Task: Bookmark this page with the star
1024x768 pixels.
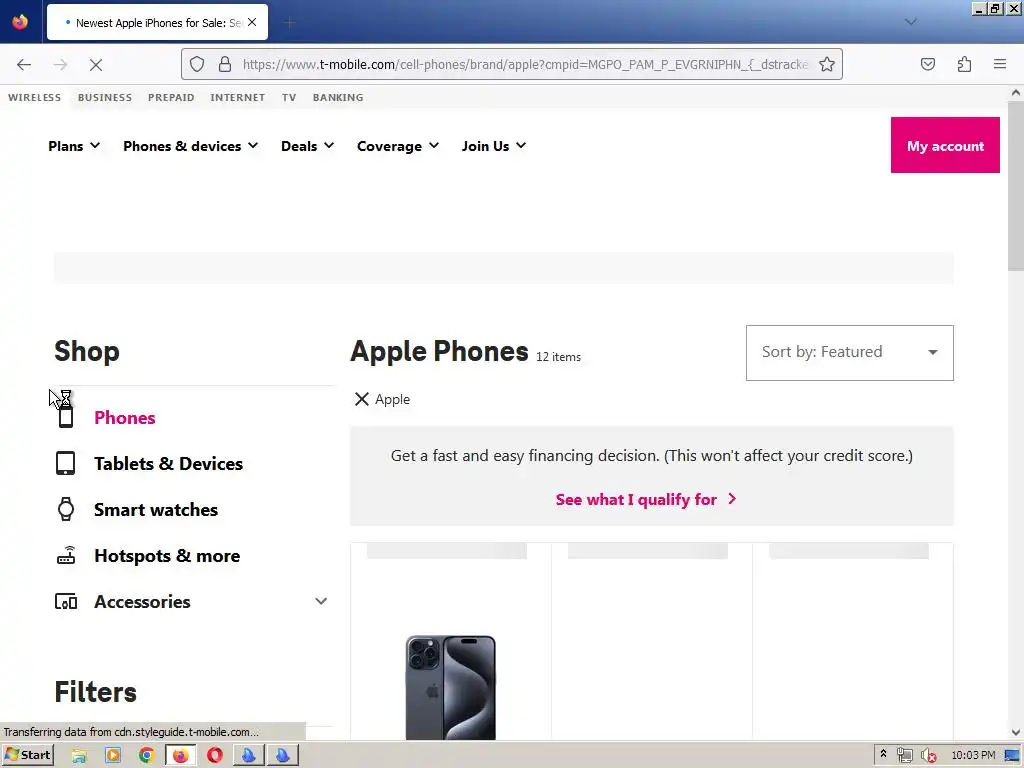Action: (x=827, y=64)
